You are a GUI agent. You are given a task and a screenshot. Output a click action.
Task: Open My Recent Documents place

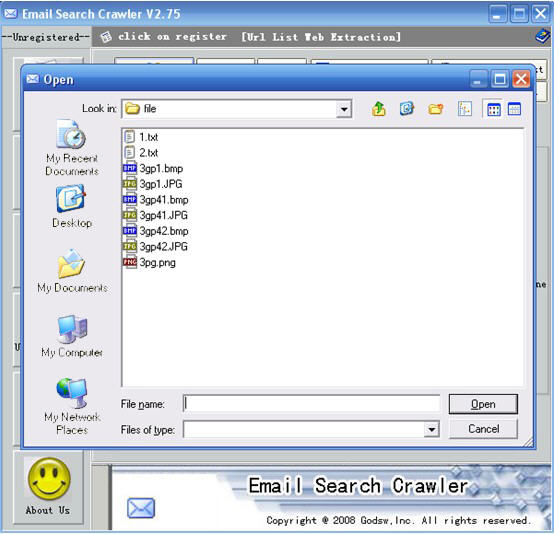(x=72, y=147)
